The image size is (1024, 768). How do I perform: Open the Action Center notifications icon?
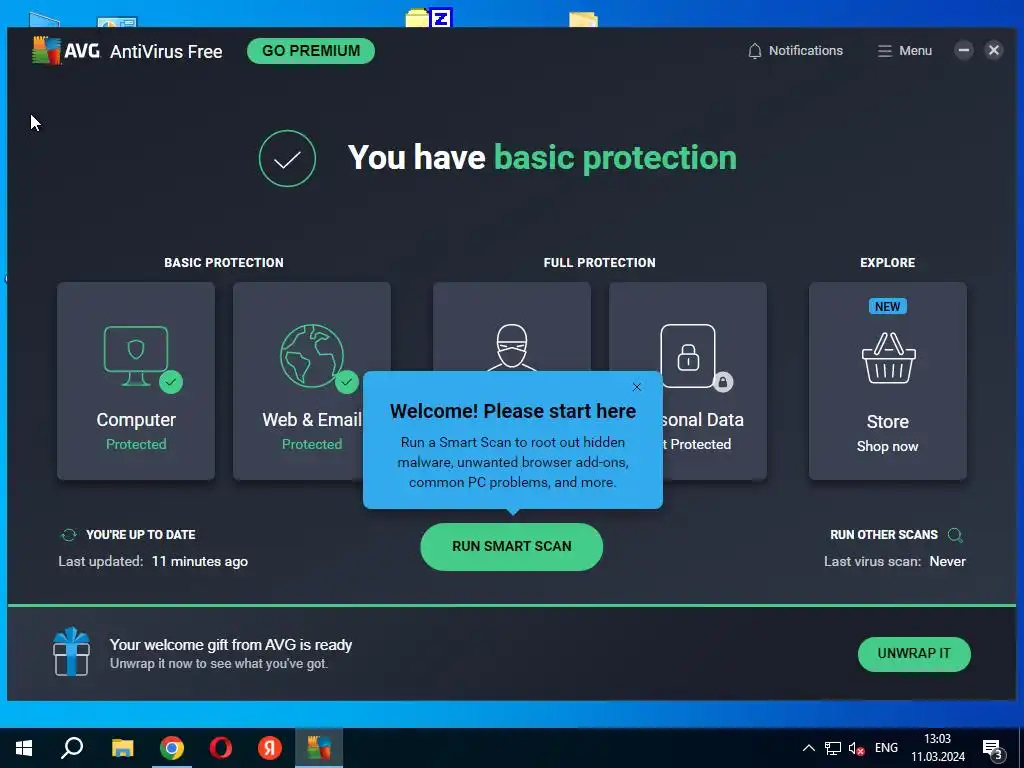pyautogui.click(x=993, y=749)
